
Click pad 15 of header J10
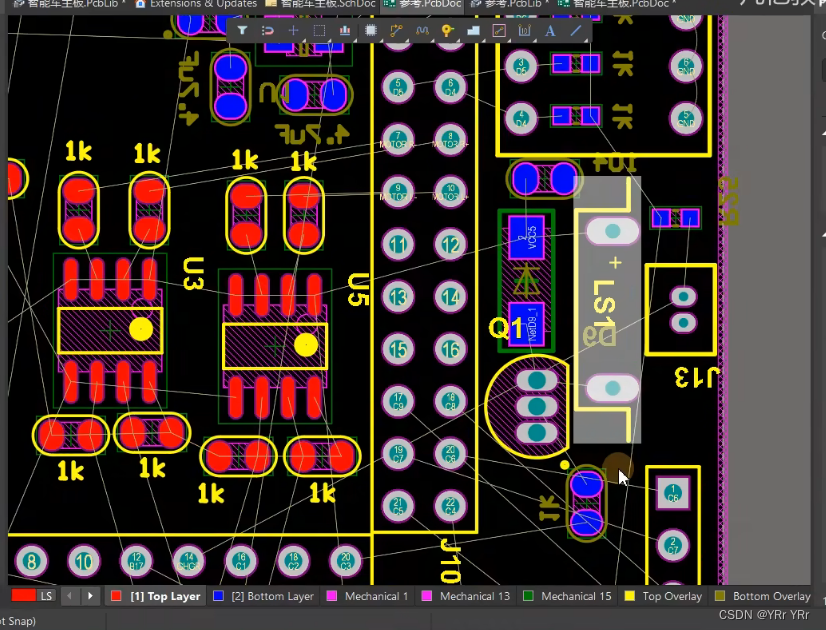[398, 349]
